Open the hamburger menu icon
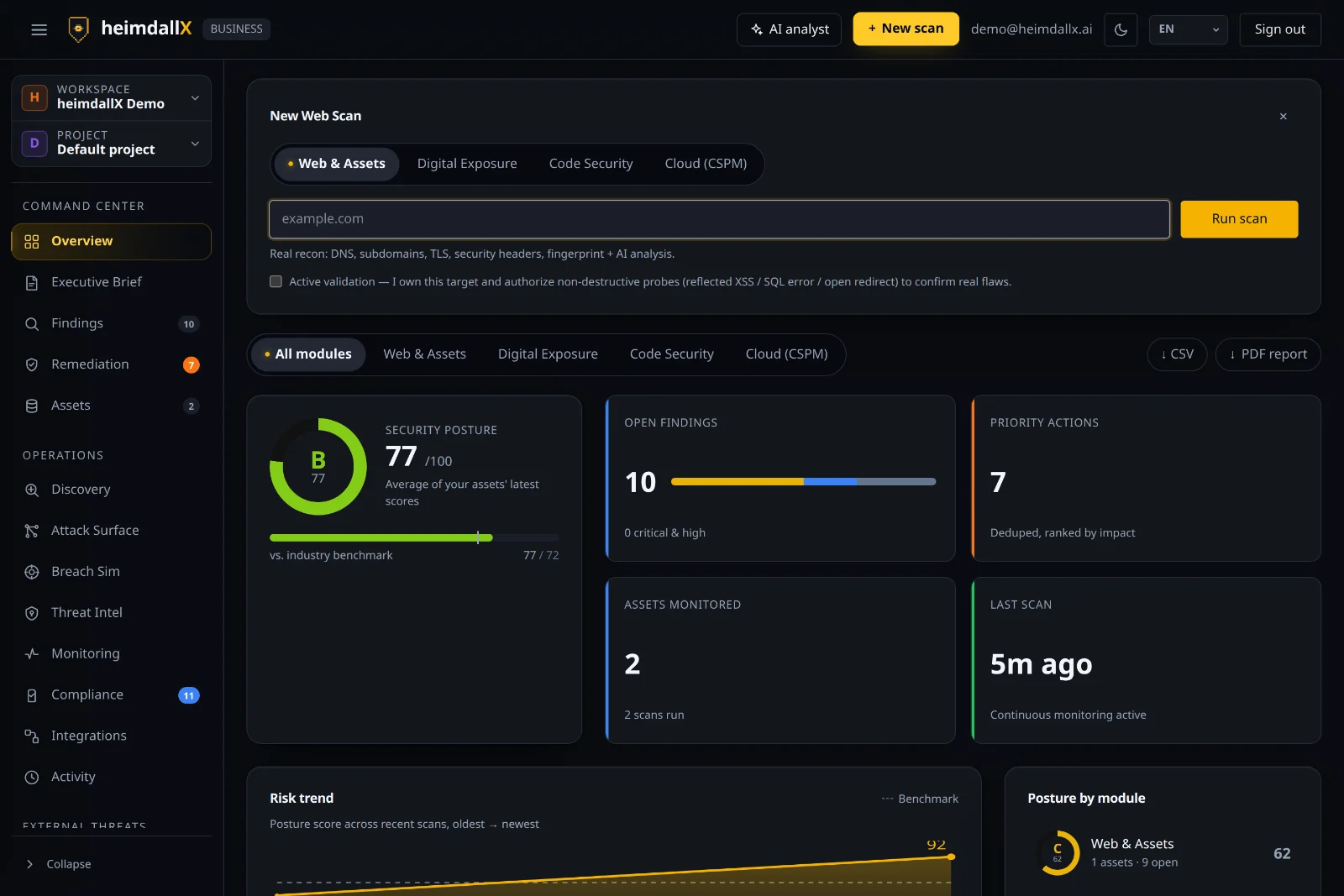The image size is (1344, 896). (x=39, y=29)
